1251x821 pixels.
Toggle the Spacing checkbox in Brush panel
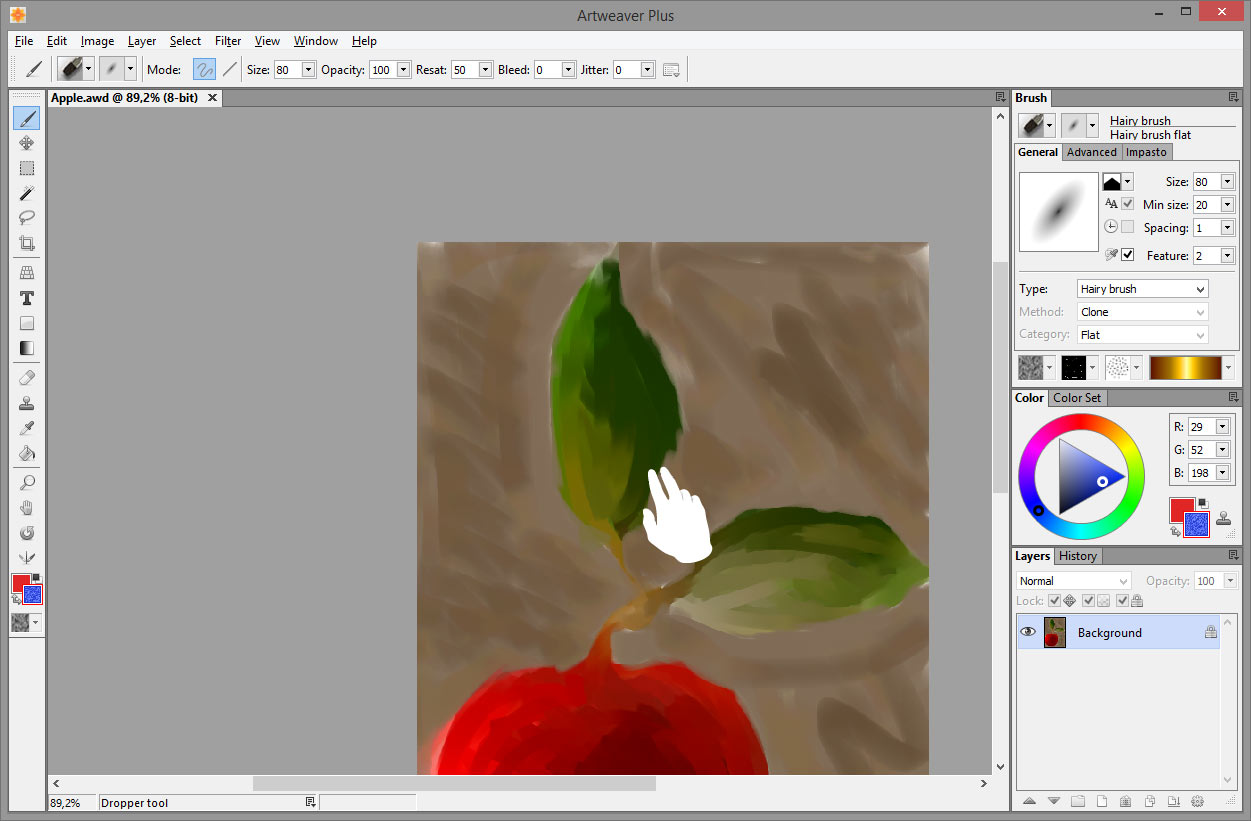[x=1127, y=227]
